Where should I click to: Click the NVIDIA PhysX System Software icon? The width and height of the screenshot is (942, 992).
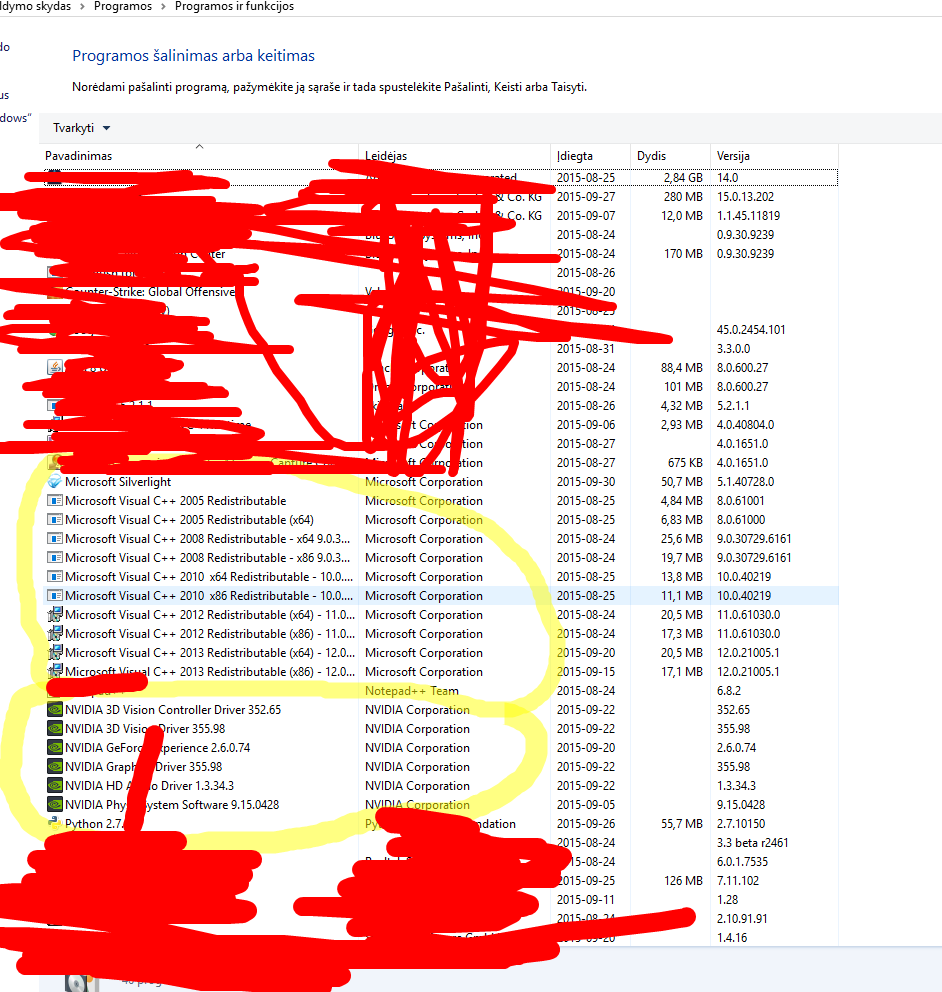pyautogui.click(x=55, y=805)
